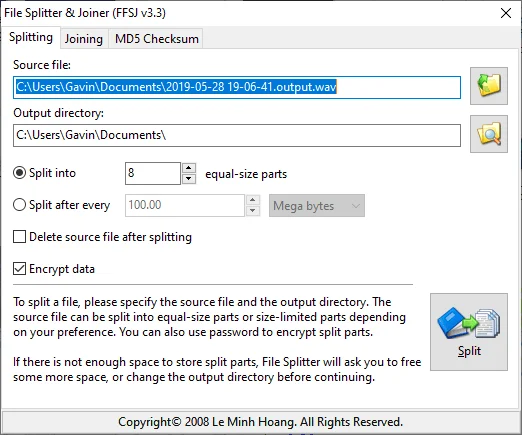Click the 100.00 split size field

pyautogui.click(x=185, y=205)
